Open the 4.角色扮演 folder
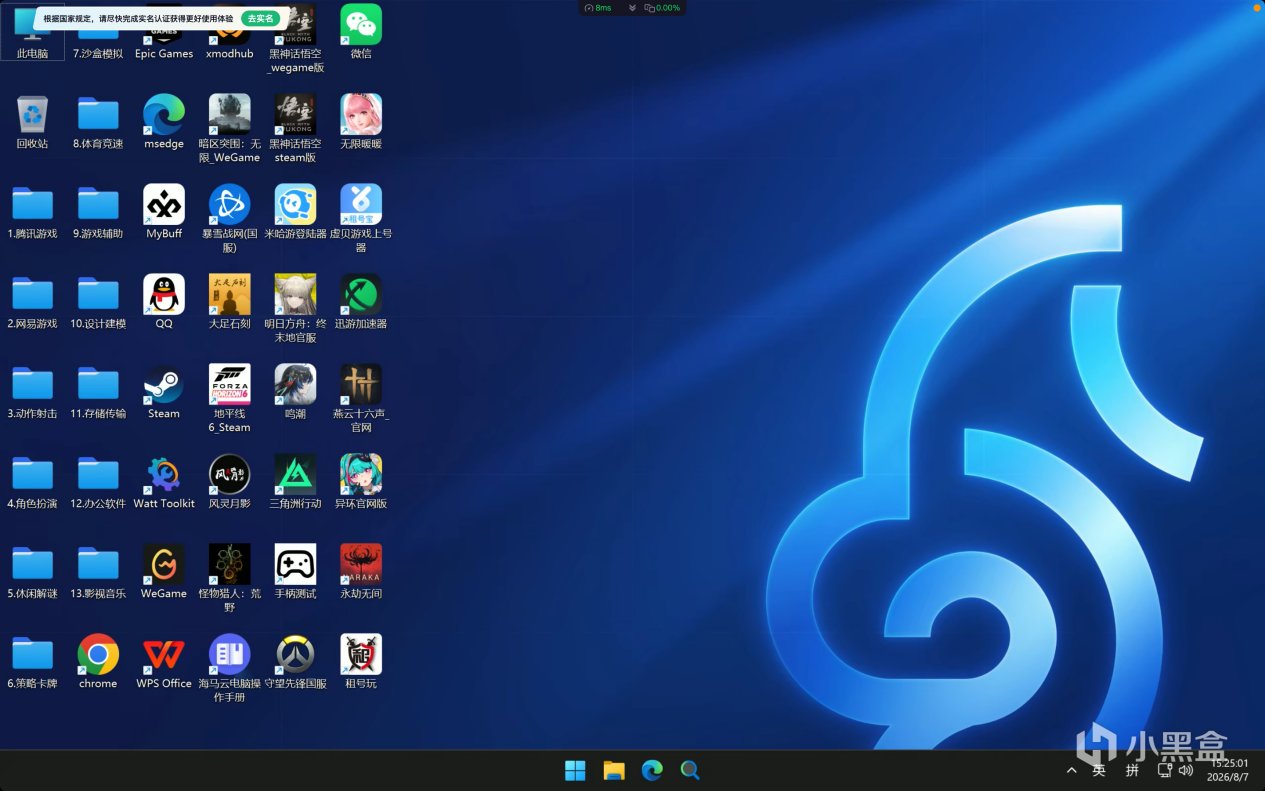 click(32, 475)
